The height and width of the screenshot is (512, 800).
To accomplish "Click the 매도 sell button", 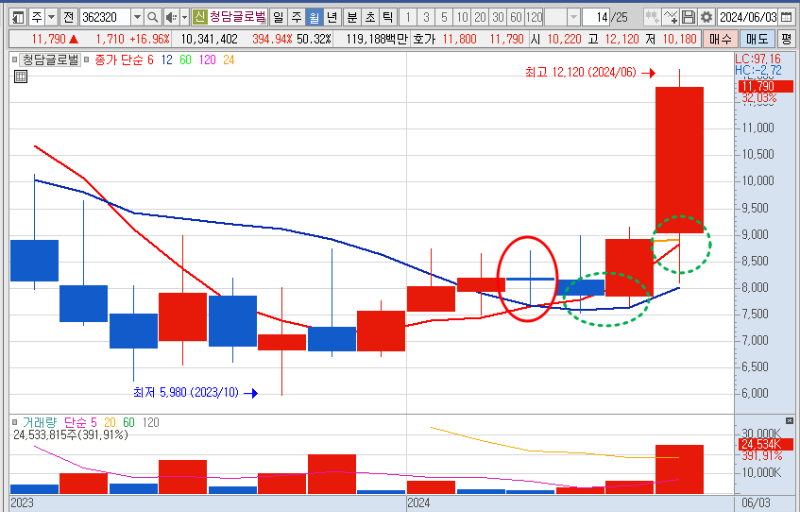I will 757,39.
